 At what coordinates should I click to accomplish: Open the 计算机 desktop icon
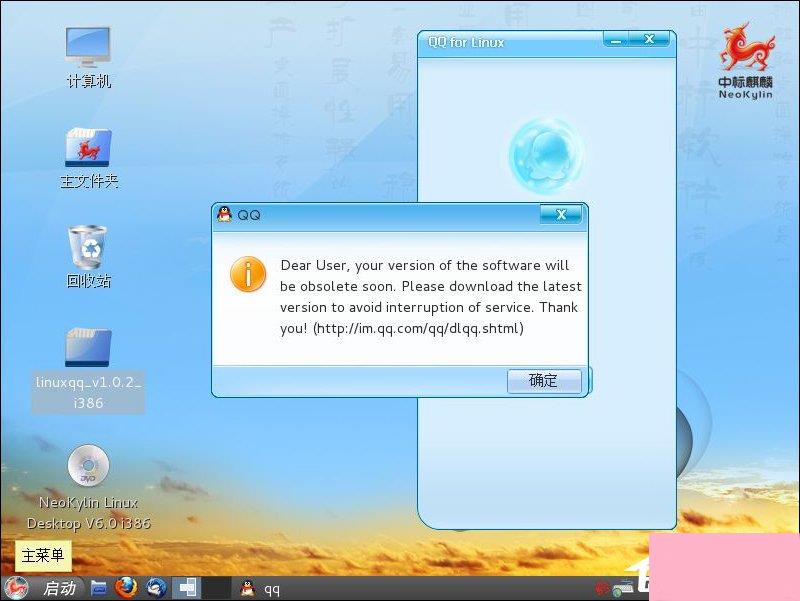point(88,57)
